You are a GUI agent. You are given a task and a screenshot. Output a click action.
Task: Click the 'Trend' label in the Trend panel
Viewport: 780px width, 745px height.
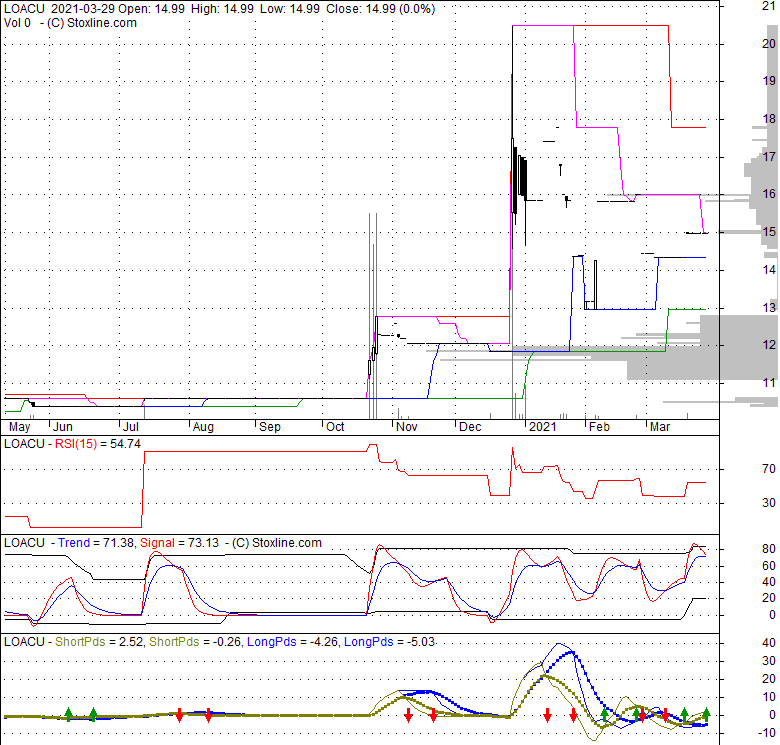click(74, 543)
